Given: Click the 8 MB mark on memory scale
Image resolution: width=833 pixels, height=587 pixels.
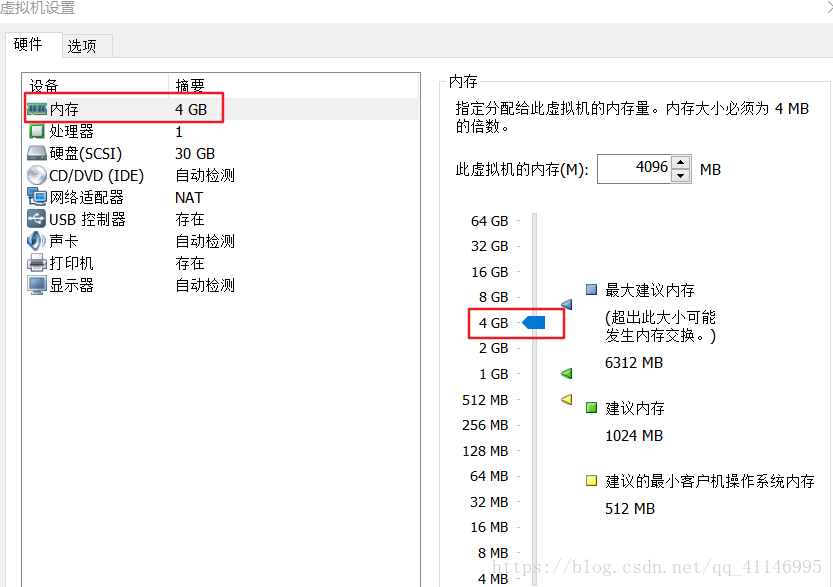Looking at the screenshot, I should click(x=493, y=553).
